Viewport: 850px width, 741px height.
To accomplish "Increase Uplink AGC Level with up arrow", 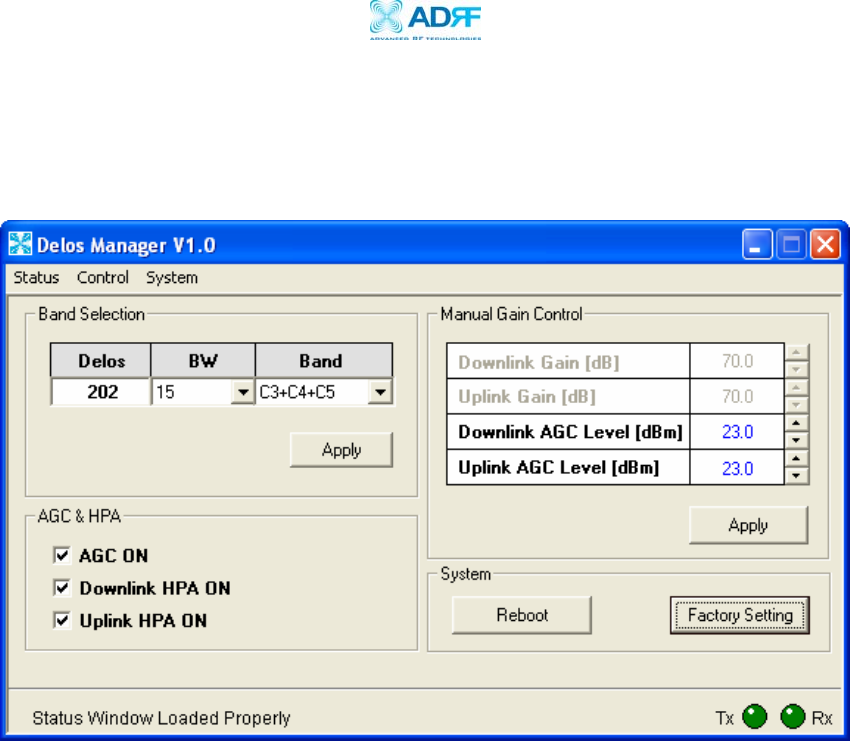I will 796,459.
